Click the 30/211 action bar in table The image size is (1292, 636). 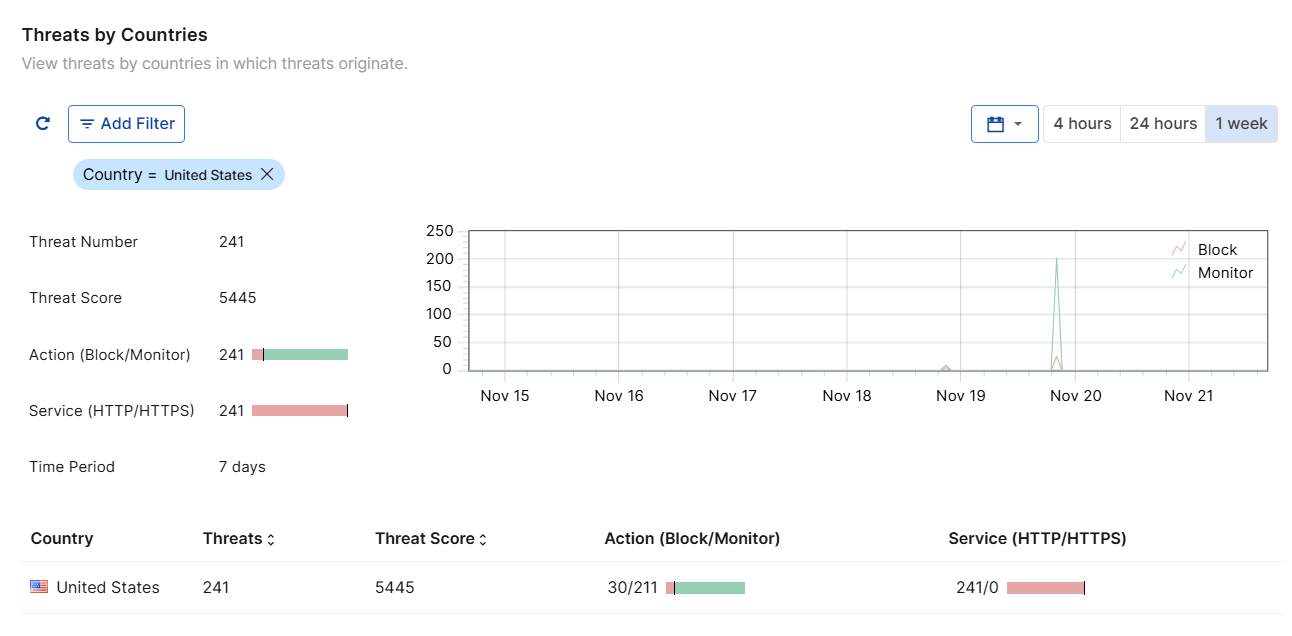pyautogui.click(x=706, y=588)
